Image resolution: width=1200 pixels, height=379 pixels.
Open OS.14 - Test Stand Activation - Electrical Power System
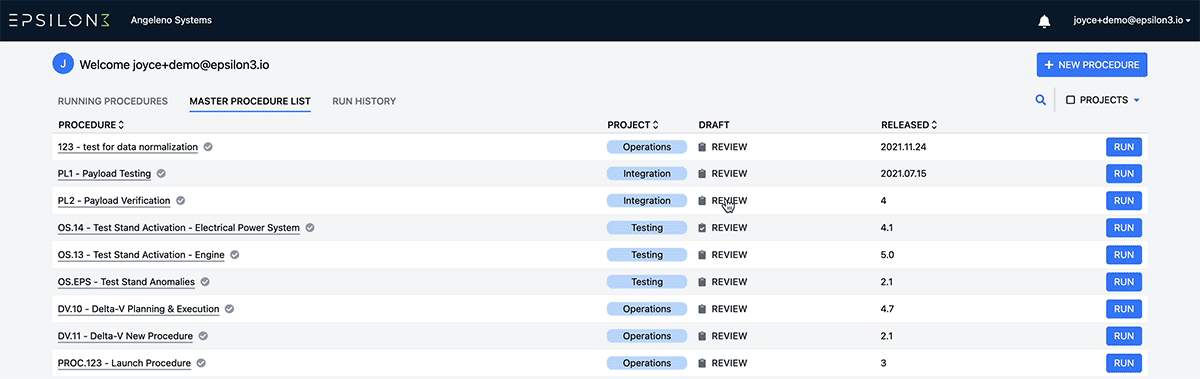[x=179, y=228]
